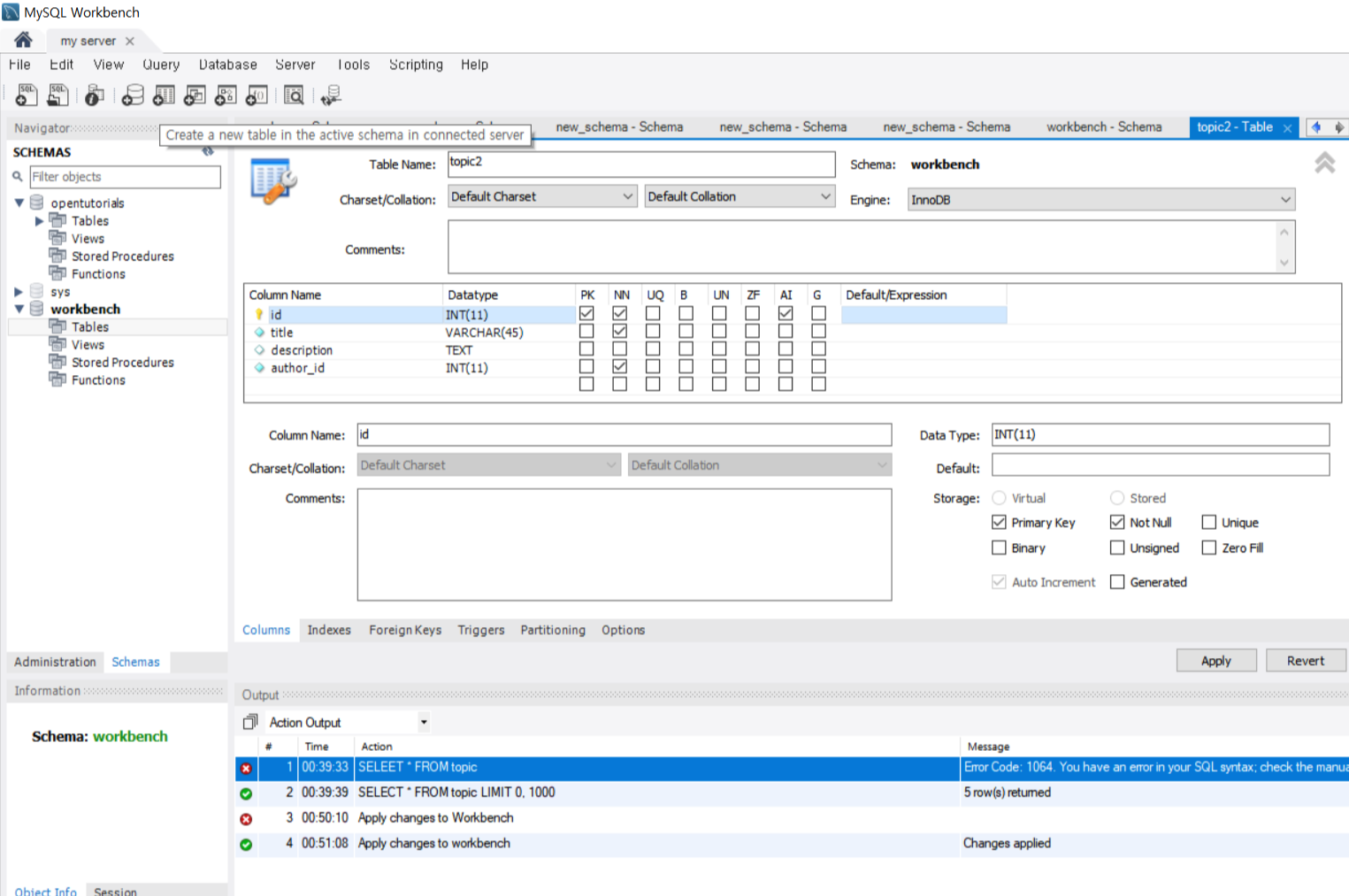The width and height of the screenshot is (1349, 896).
Task: Enable the Zero Fill checkbox
Action: 1208,548
